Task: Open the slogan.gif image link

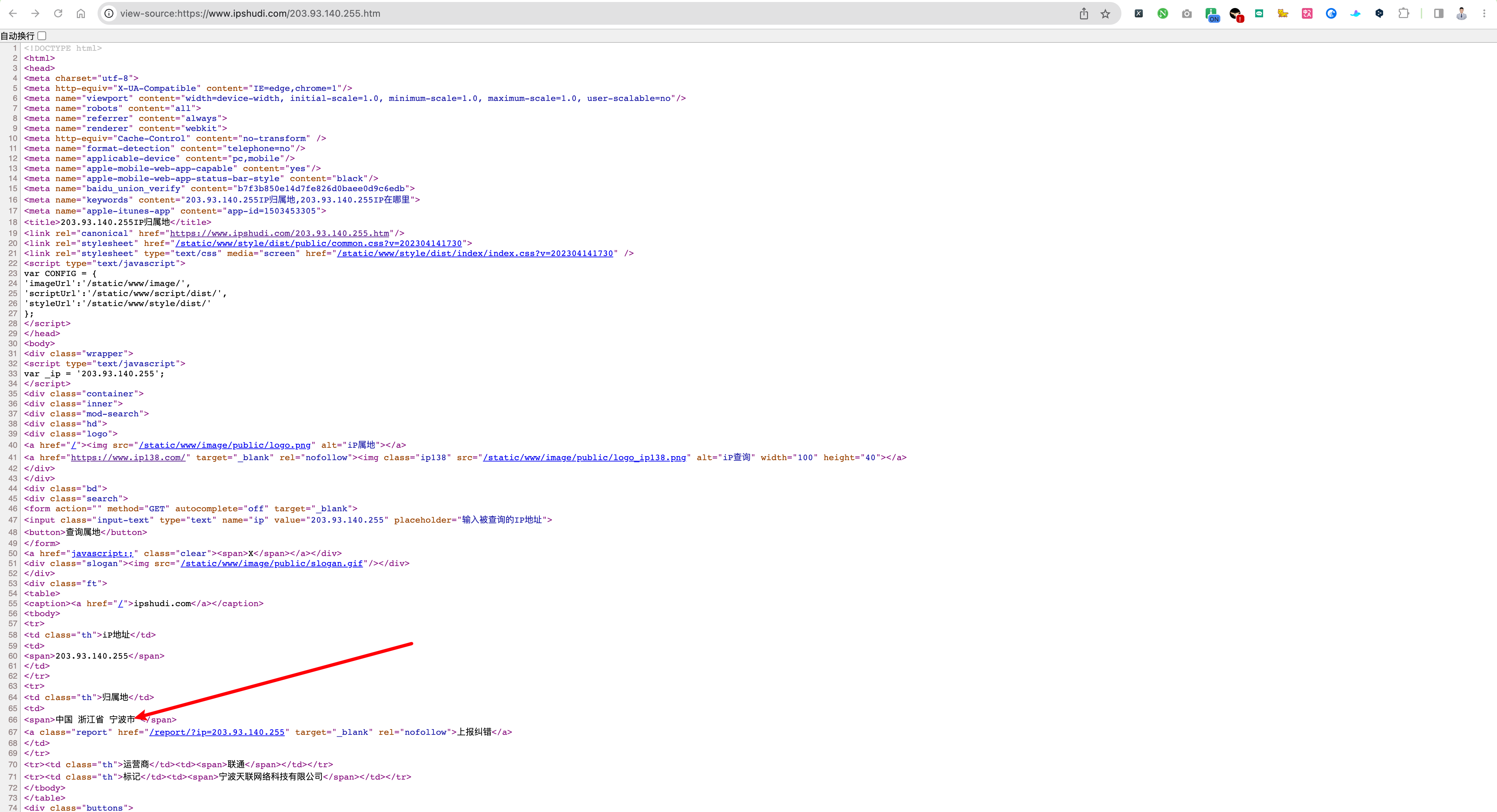Action: pyautogui.click(x=271, y=563)
